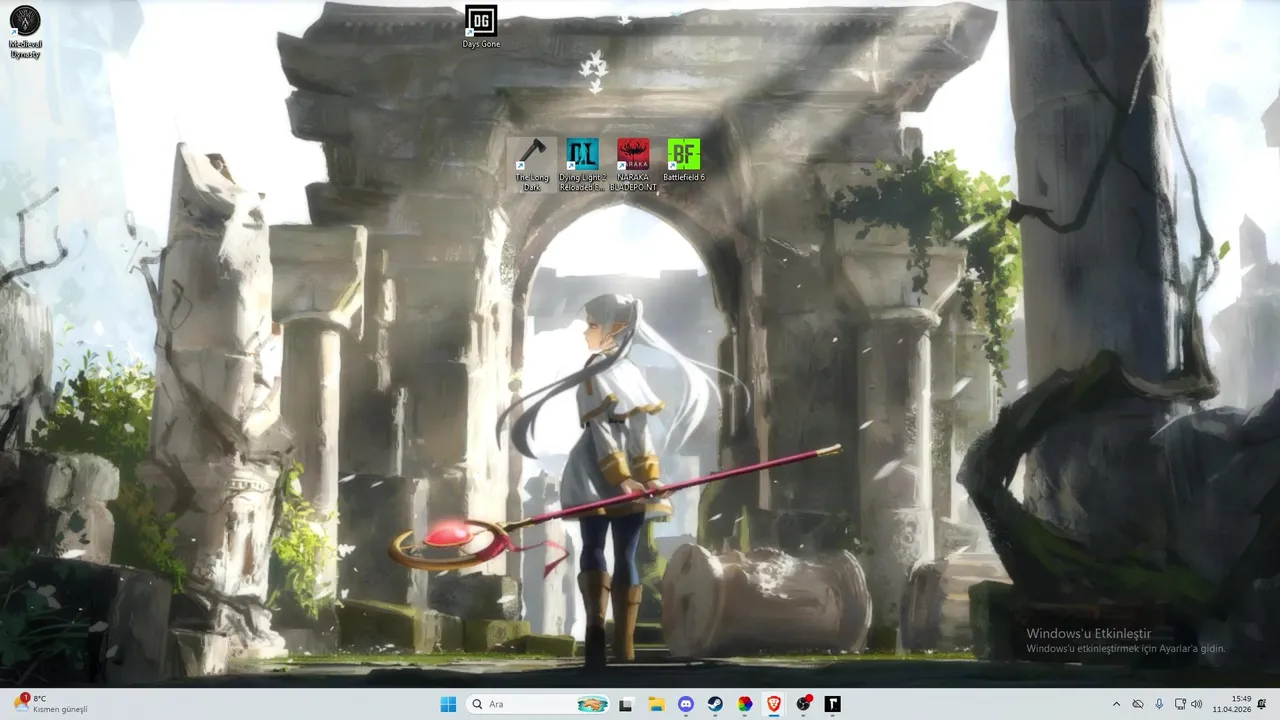Open OBS Studio from the taskbar
This screenshot has width=1280, height=720.
pos(804,704)
